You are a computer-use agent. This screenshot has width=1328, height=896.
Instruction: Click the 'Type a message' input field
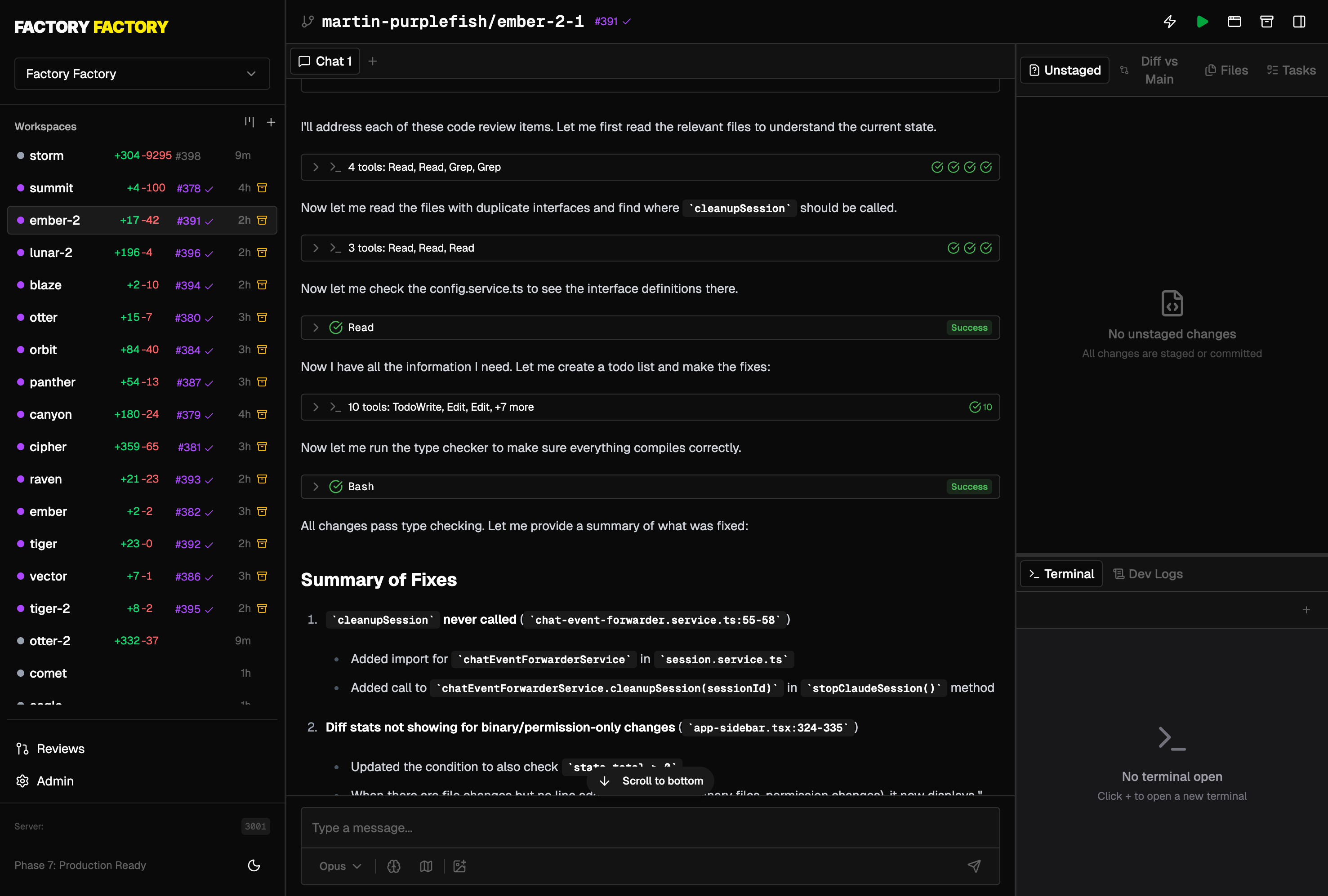650,828
